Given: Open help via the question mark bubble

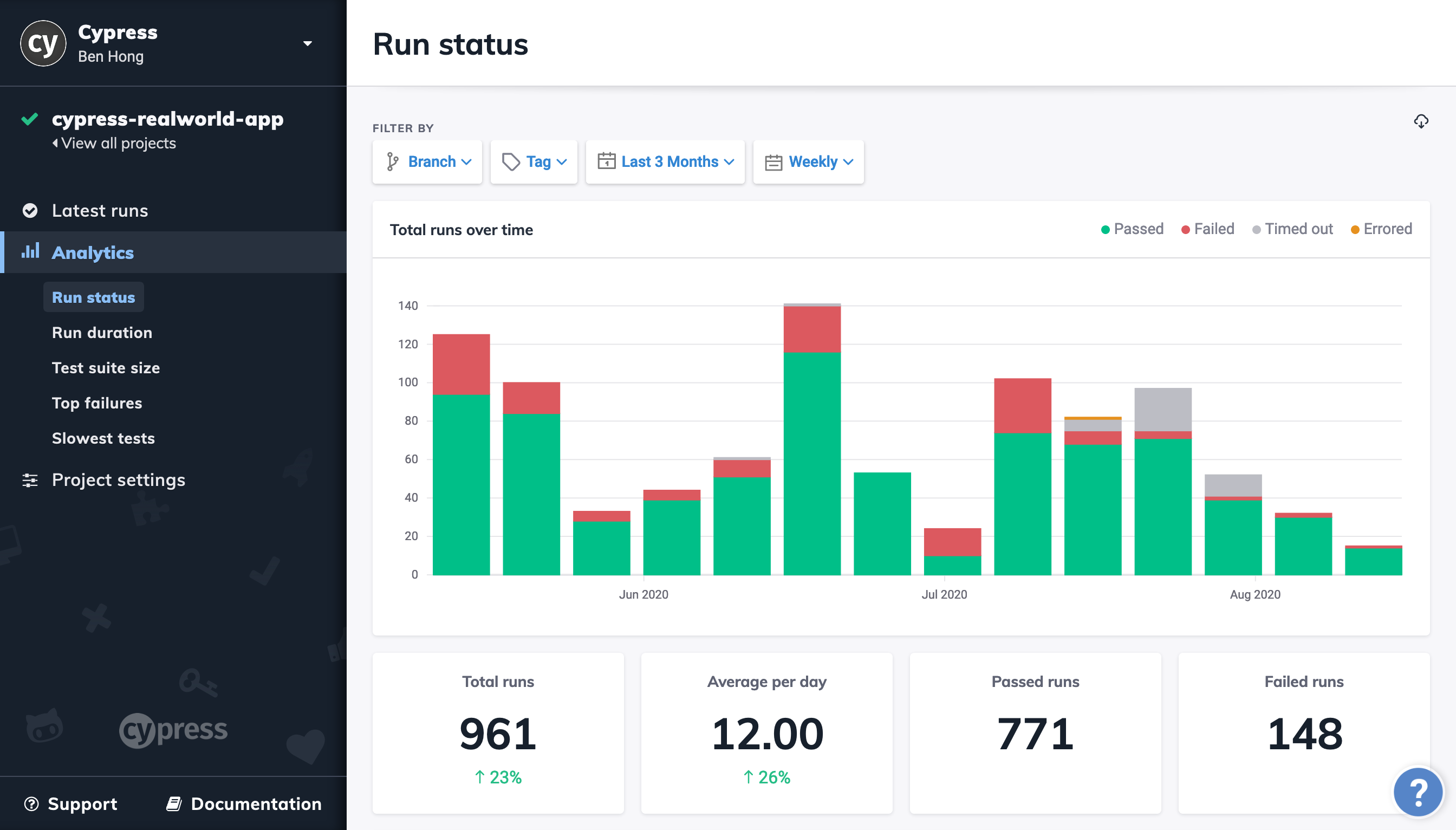Looking at the screenshot, I should (1418, 791).
